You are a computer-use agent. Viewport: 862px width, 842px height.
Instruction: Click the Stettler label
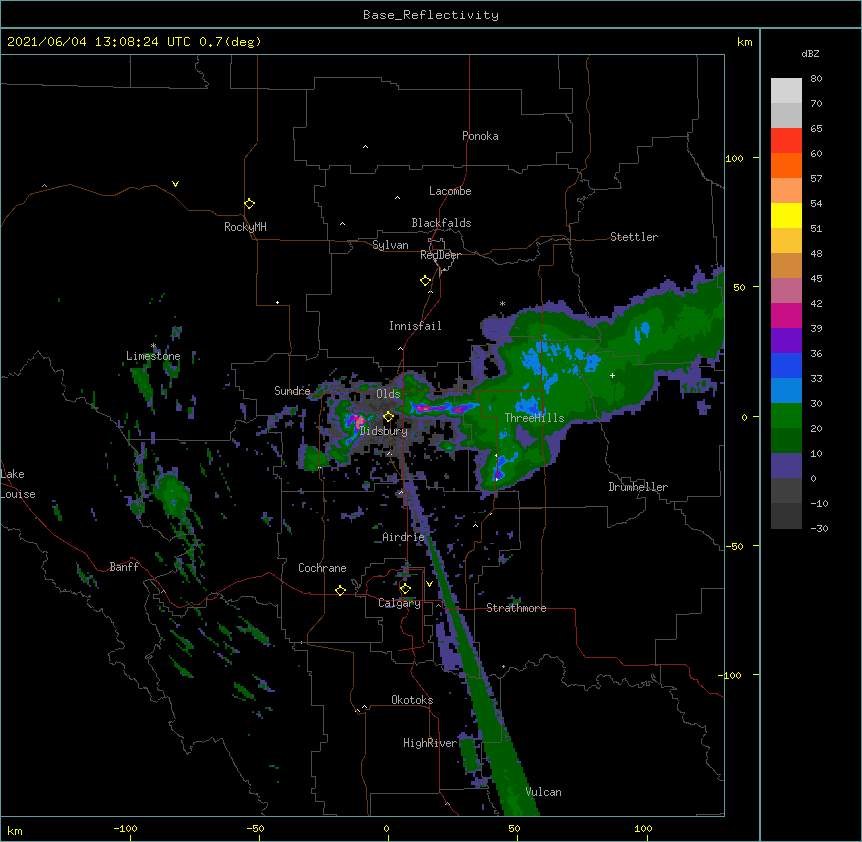(x=634, y=237)
